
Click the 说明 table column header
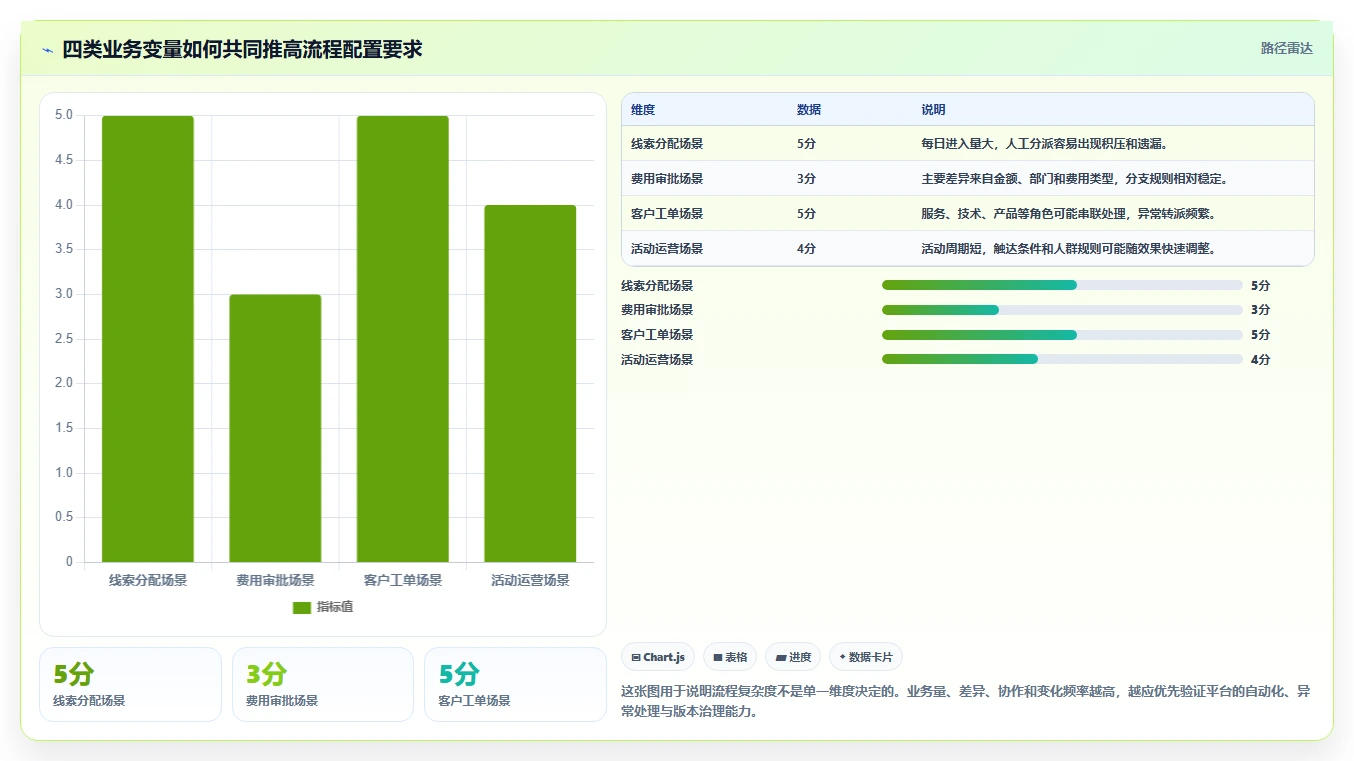[933, 110]
